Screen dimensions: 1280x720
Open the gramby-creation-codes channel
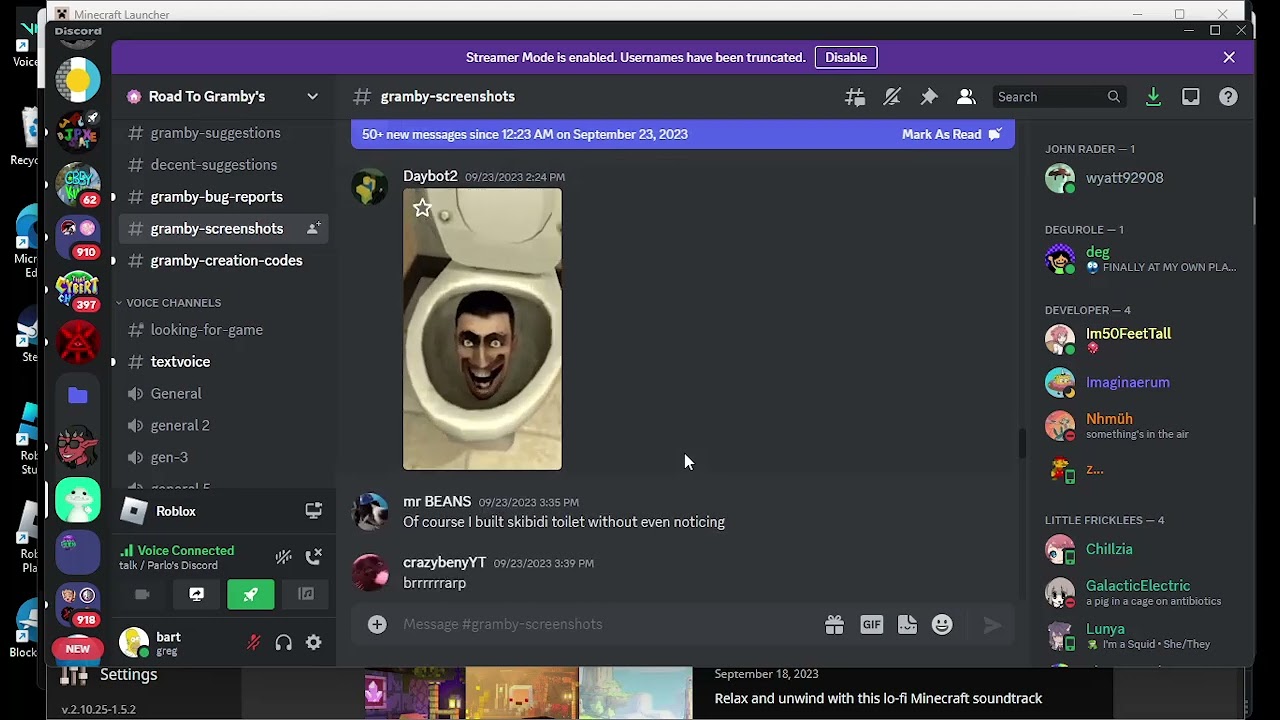[x=224, y=261]
